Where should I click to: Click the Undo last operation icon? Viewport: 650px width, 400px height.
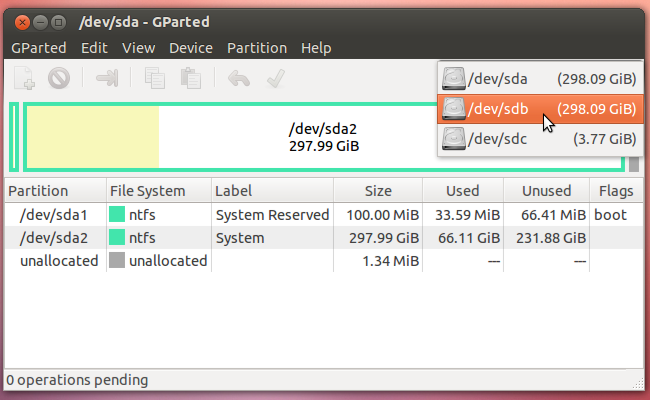tap(239, 78)
